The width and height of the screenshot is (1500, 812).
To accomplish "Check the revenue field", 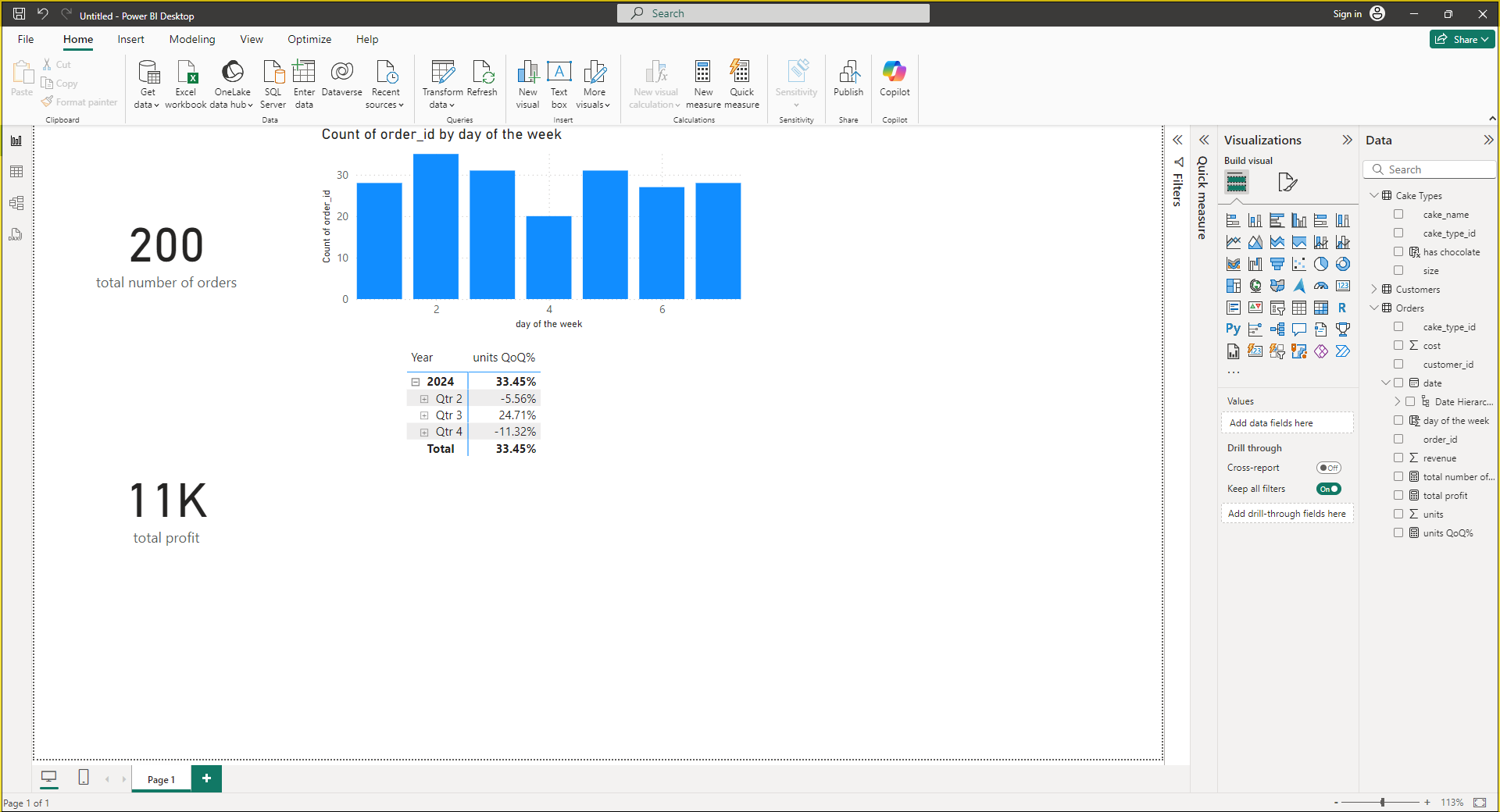I will pos(1398,458).
